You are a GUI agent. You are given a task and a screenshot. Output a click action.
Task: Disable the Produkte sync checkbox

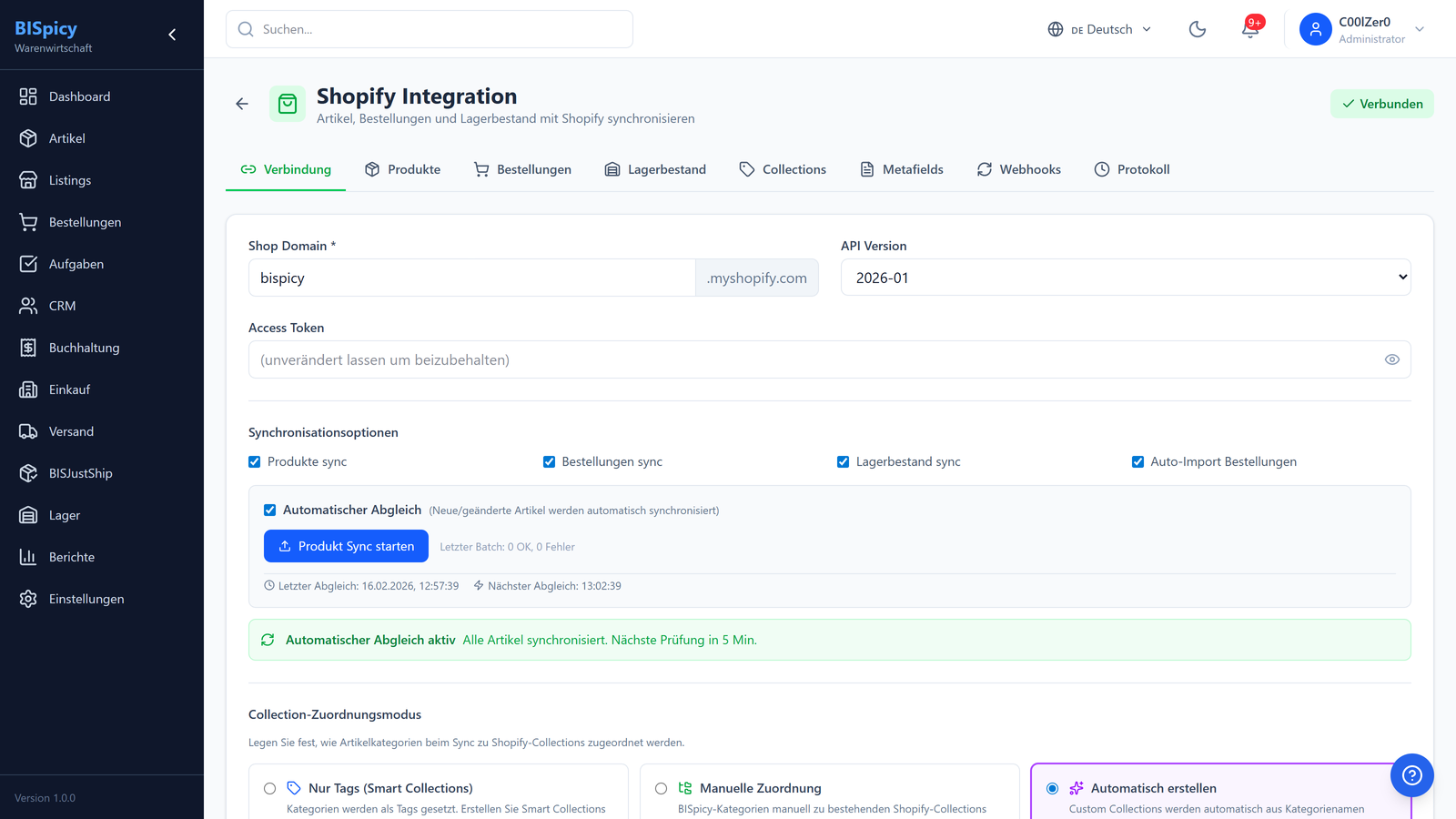tap(255, 461)
